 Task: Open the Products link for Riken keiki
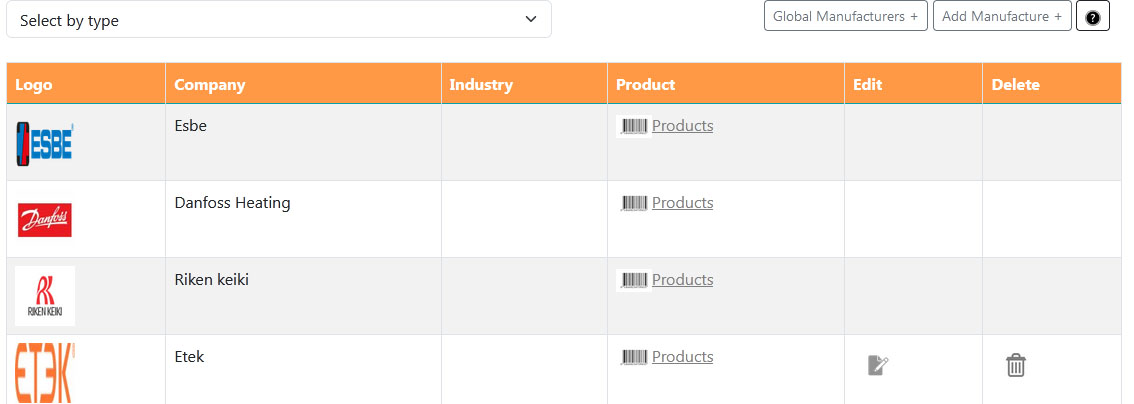(683, 280)
